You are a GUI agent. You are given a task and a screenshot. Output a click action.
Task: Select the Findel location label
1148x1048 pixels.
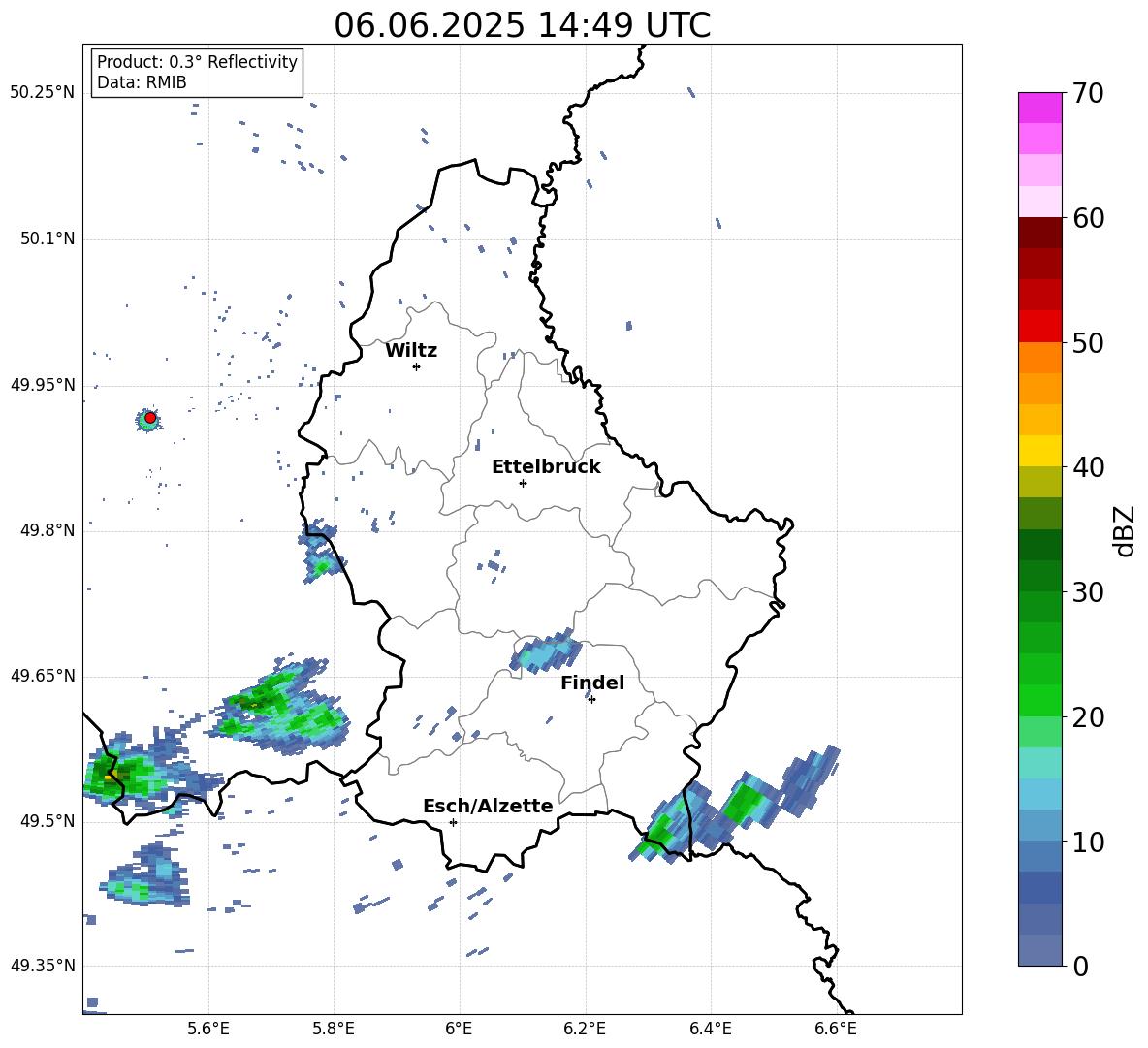pyautogui.click(x=592, y=683)
